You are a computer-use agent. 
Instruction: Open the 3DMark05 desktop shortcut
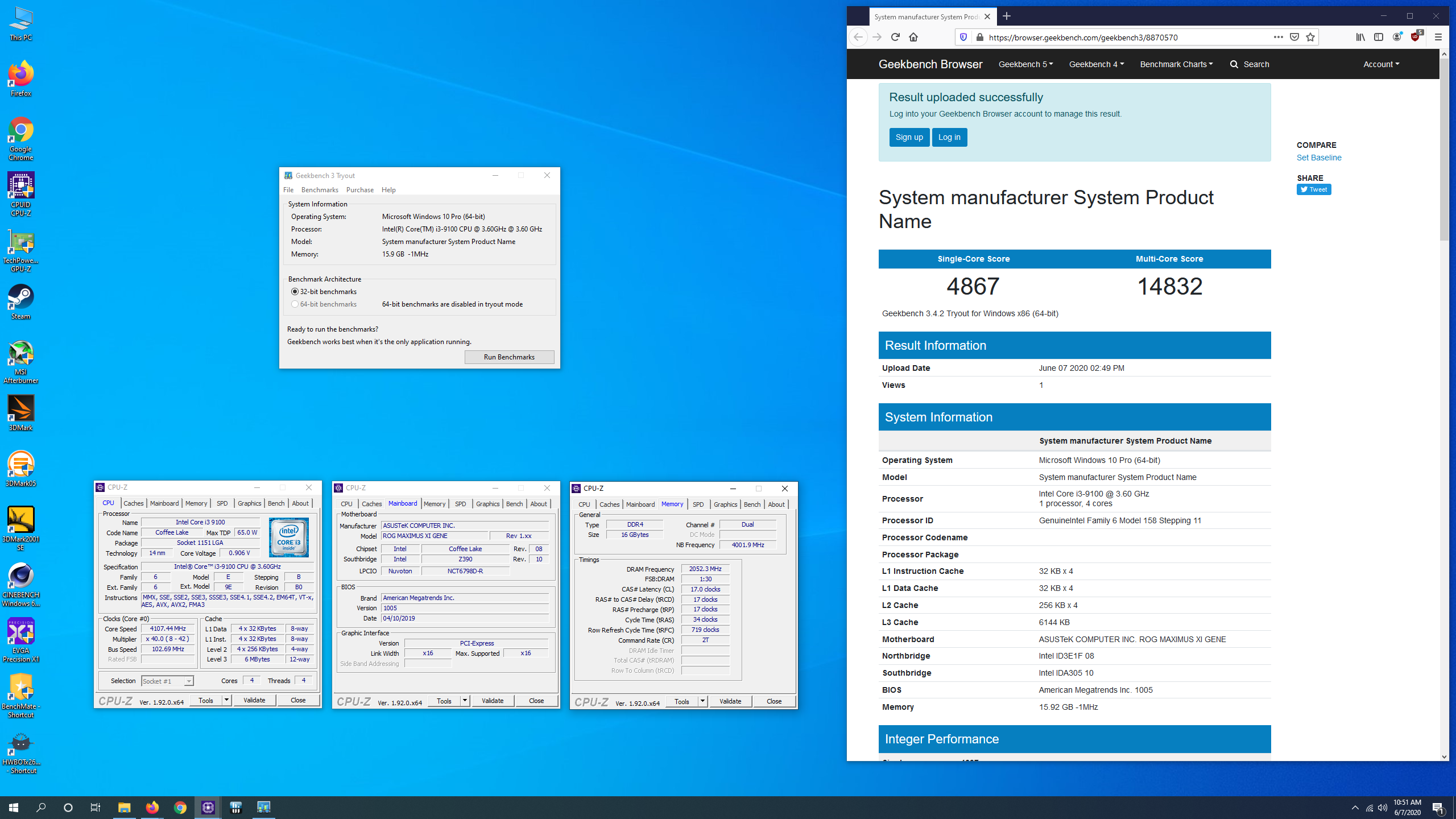pos(21,469)
